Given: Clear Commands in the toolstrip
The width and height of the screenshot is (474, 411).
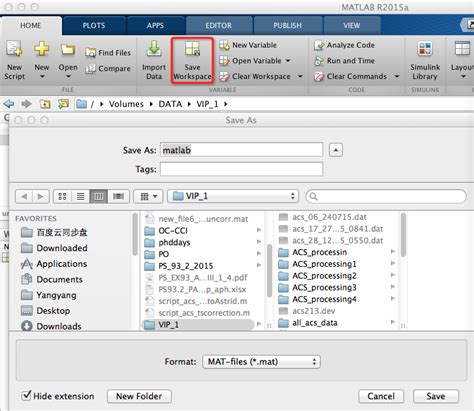Looking at the screenshot, I should [x=350, y=76].
